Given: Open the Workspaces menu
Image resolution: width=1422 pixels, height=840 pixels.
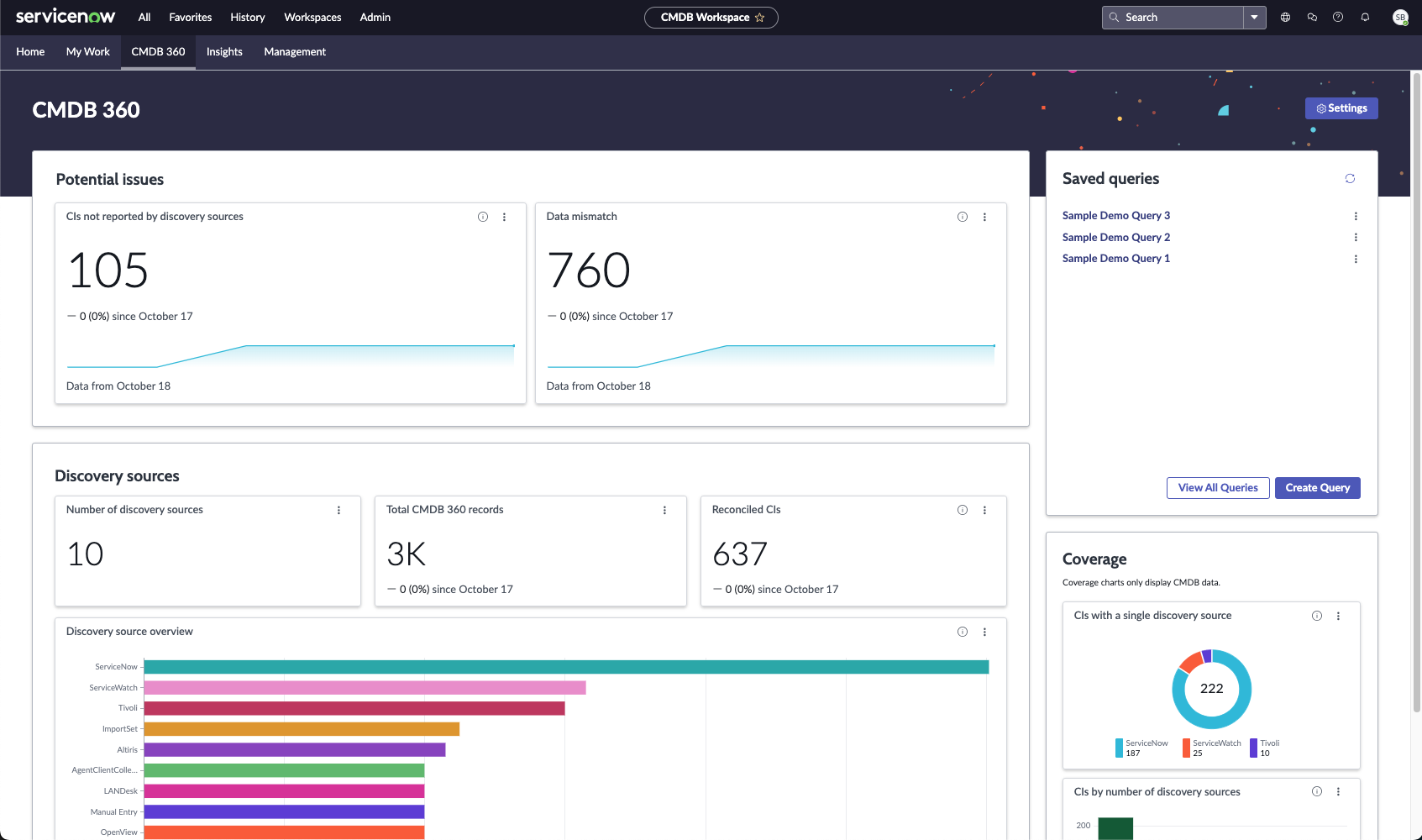Looking at the screenshot, I should tap(312, 18).
